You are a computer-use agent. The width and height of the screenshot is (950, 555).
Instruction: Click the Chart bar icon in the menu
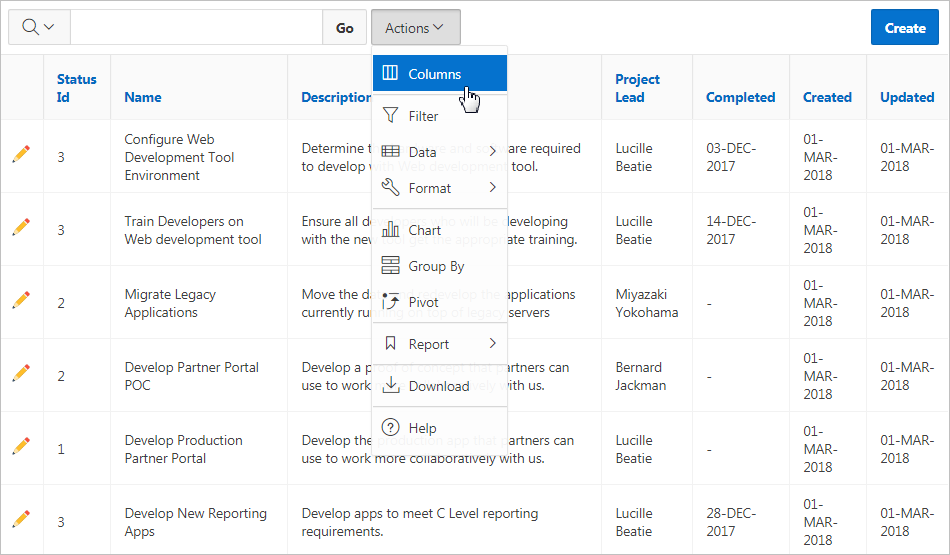pos(391,230)
